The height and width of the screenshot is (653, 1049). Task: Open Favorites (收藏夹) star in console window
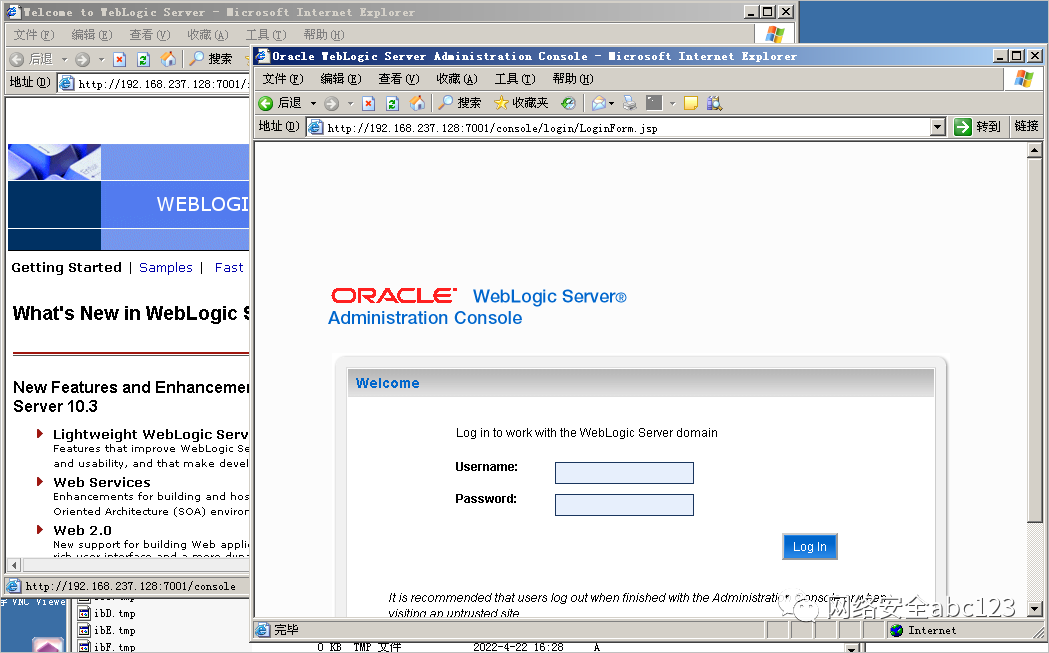point(521,103)
